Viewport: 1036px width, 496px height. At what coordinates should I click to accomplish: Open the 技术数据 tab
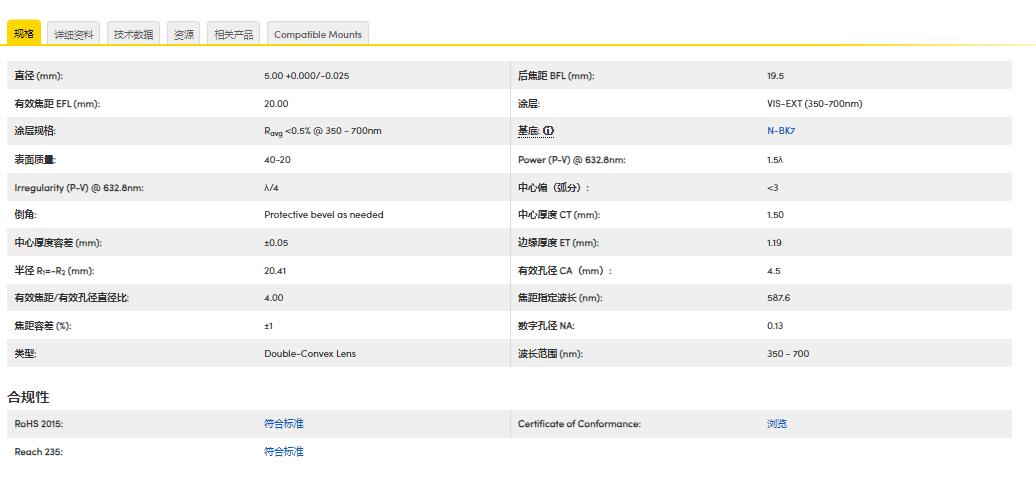(x=133, y=34)
